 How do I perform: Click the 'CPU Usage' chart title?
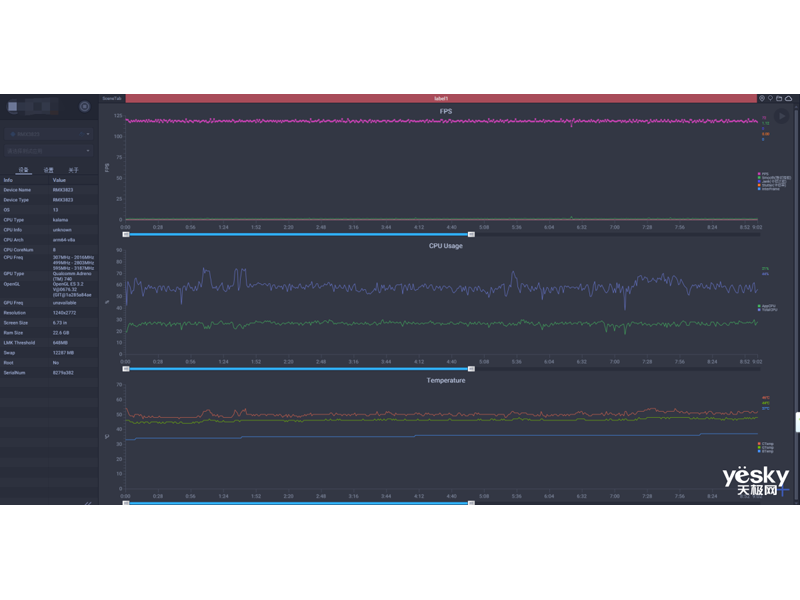point(446,246)
